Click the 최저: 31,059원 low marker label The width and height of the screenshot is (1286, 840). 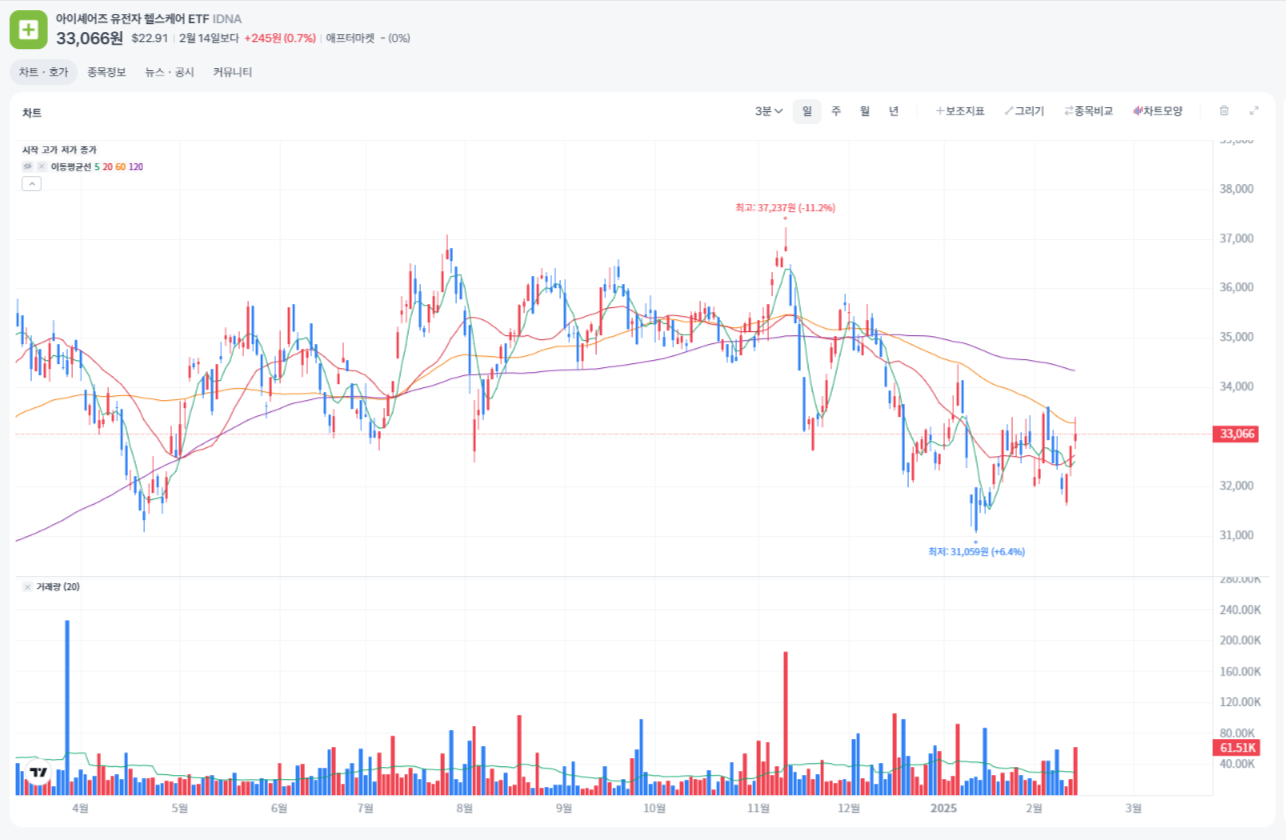[976, 551]
